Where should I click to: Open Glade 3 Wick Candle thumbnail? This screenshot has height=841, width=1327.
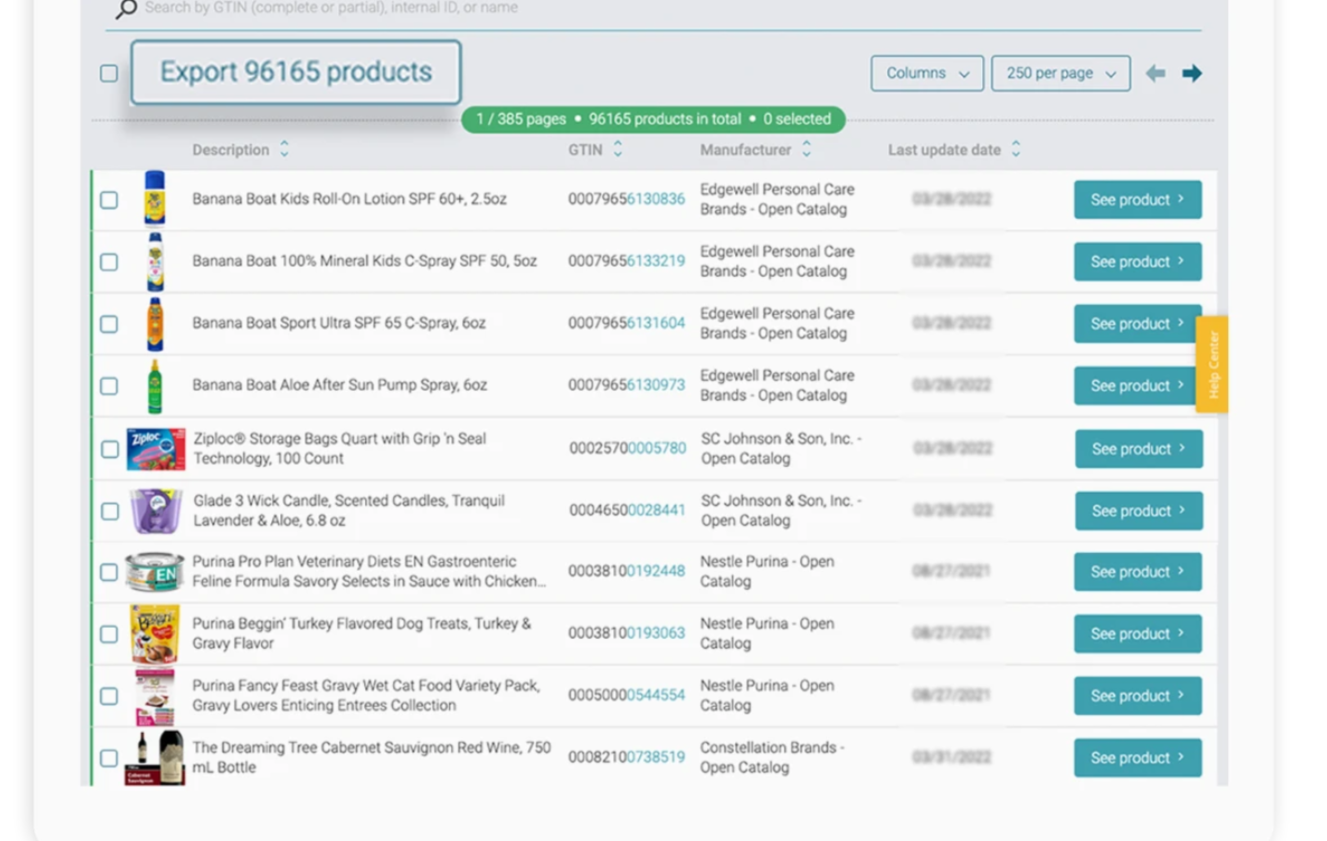click(156, 511)
